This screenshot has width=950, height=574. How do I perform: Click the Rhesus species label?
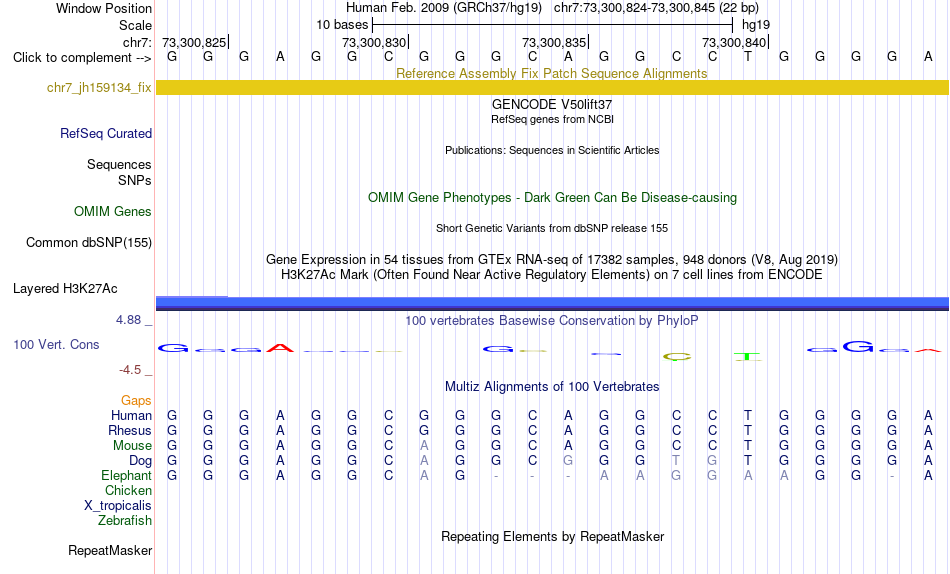pyautogui.click(x=130, y=430)
